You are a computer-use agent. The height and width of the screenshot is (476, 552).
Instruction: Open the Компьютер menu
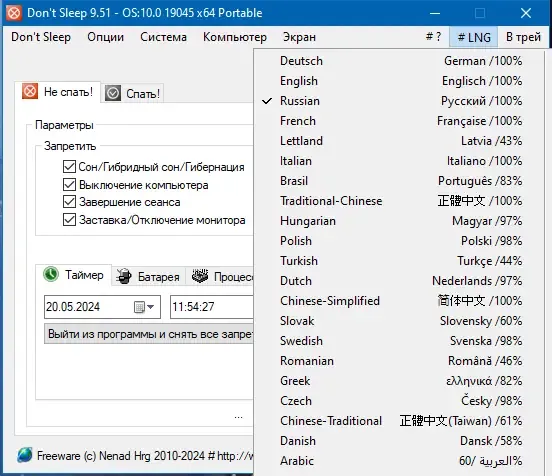[235, 37]
